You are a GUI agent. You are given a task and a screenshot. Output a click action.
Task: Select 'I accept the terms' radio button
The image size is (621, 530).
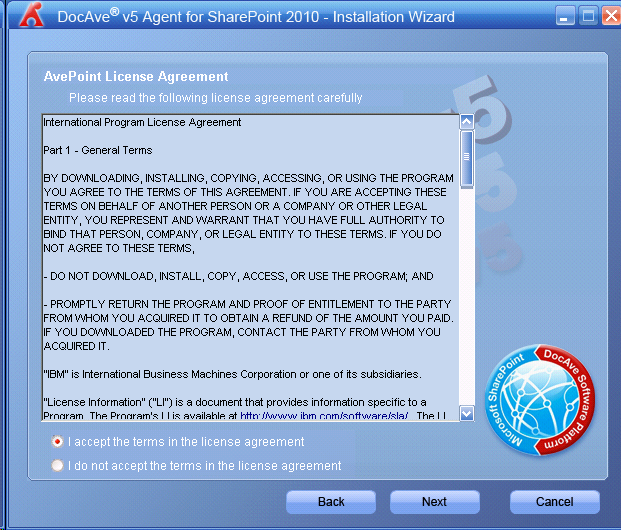58,441
